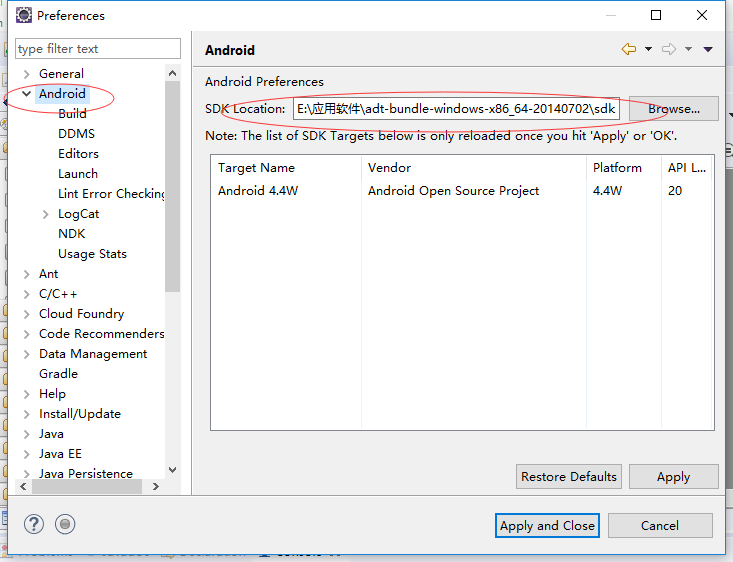Sort by the Target Name column header
Image resolution: width=733 pixels, height=562 pixels.
(256, 168)
